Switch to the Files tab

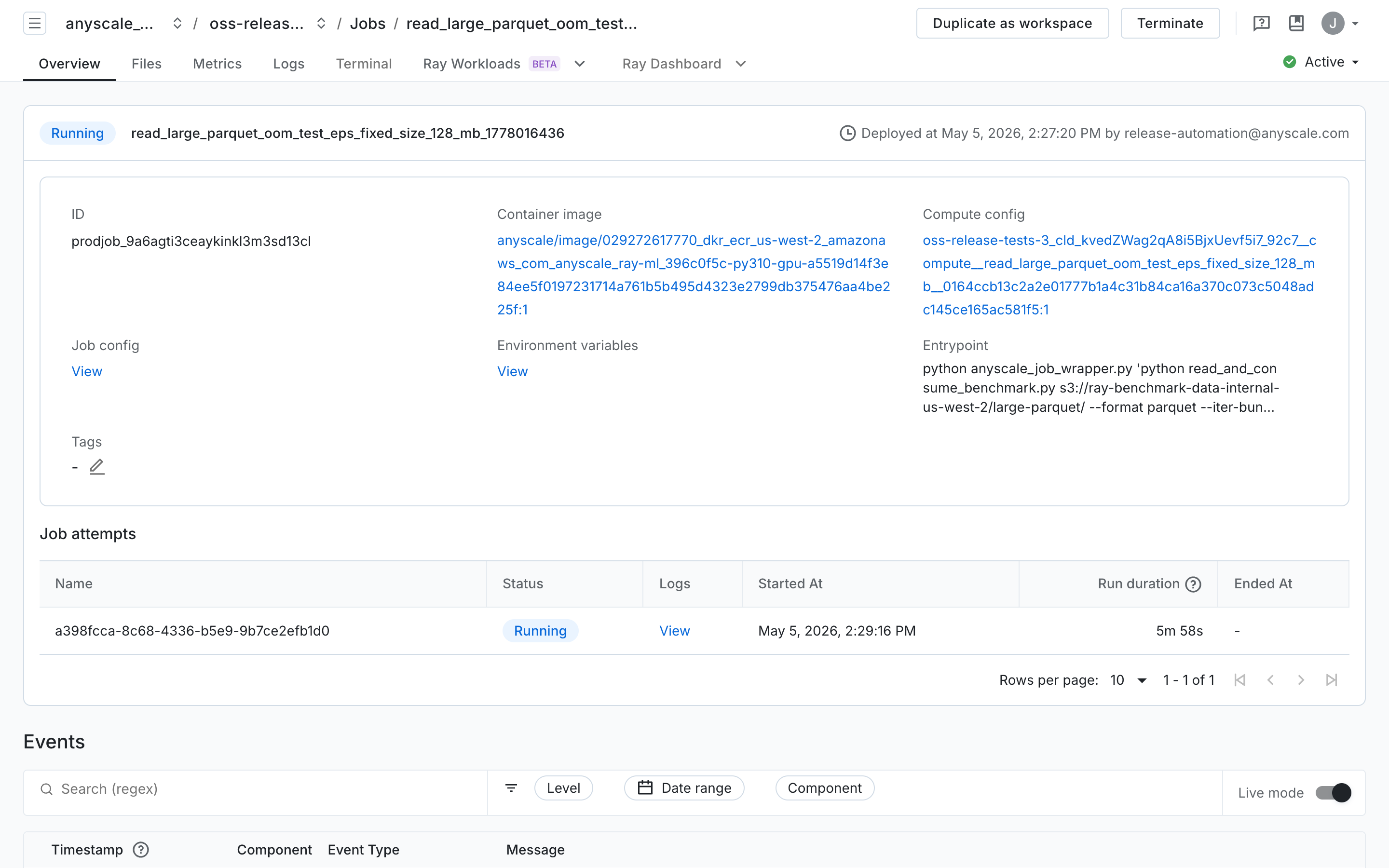tap(146, 64)
